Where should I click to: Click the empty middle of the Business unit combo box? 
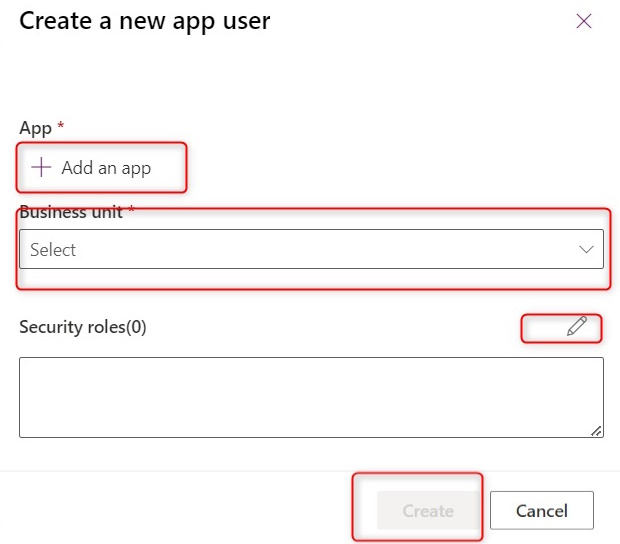click(300, 250)
